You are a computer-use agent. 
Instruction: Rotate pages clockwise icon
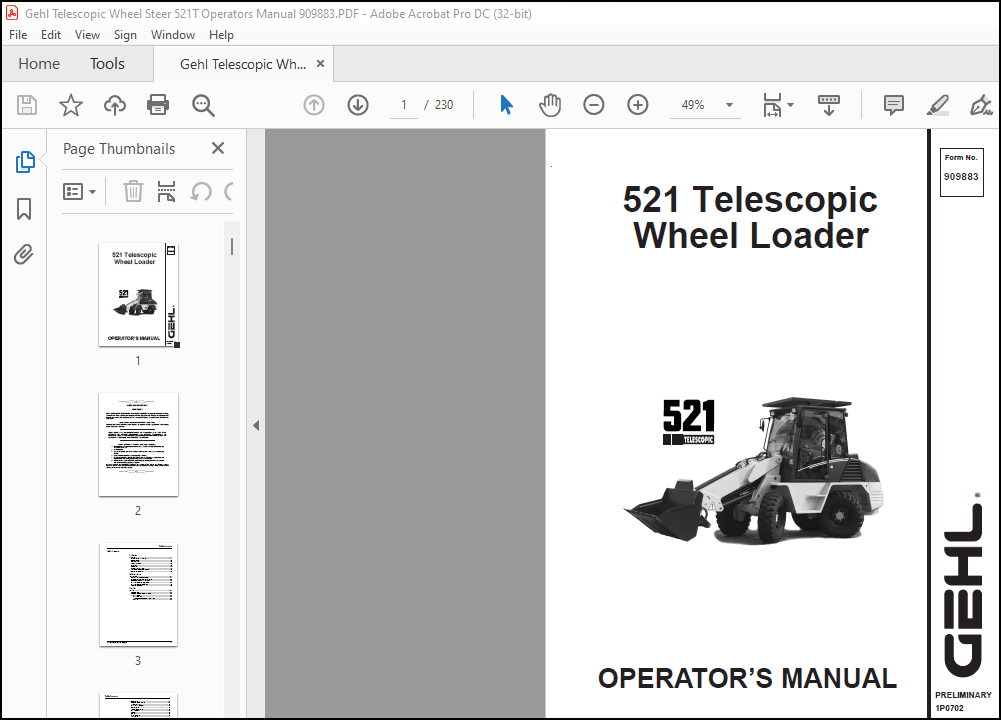coord(229,191)
